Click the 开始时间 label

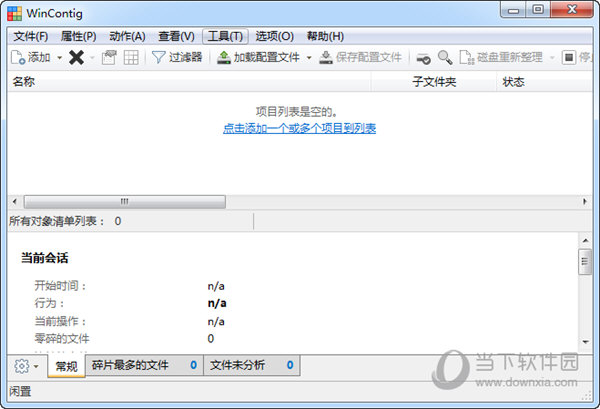point(60,286)
